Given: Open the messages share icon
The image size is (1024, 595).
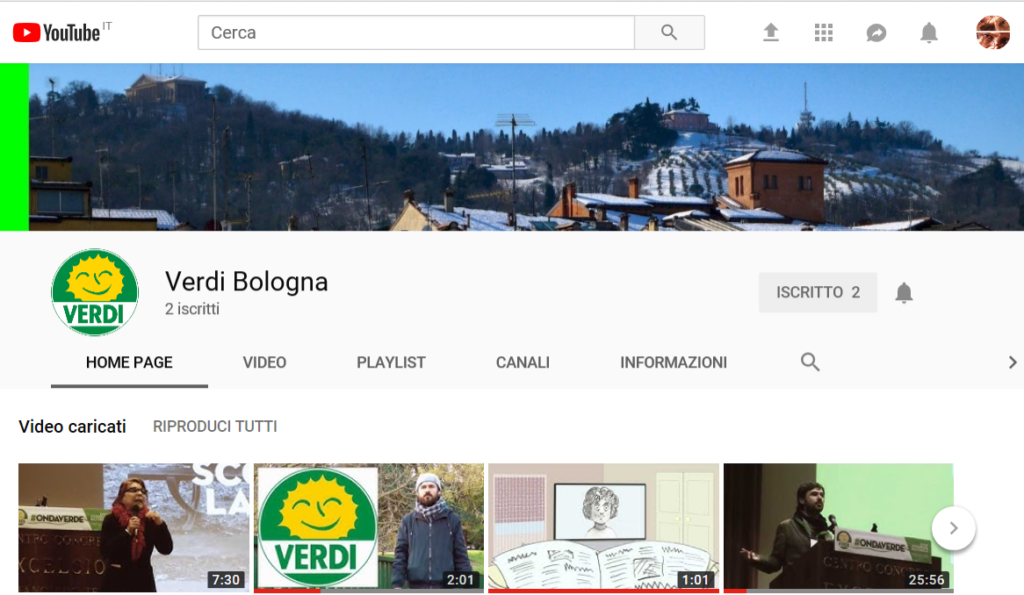Looking at the screenshot, I should (876, 33).
